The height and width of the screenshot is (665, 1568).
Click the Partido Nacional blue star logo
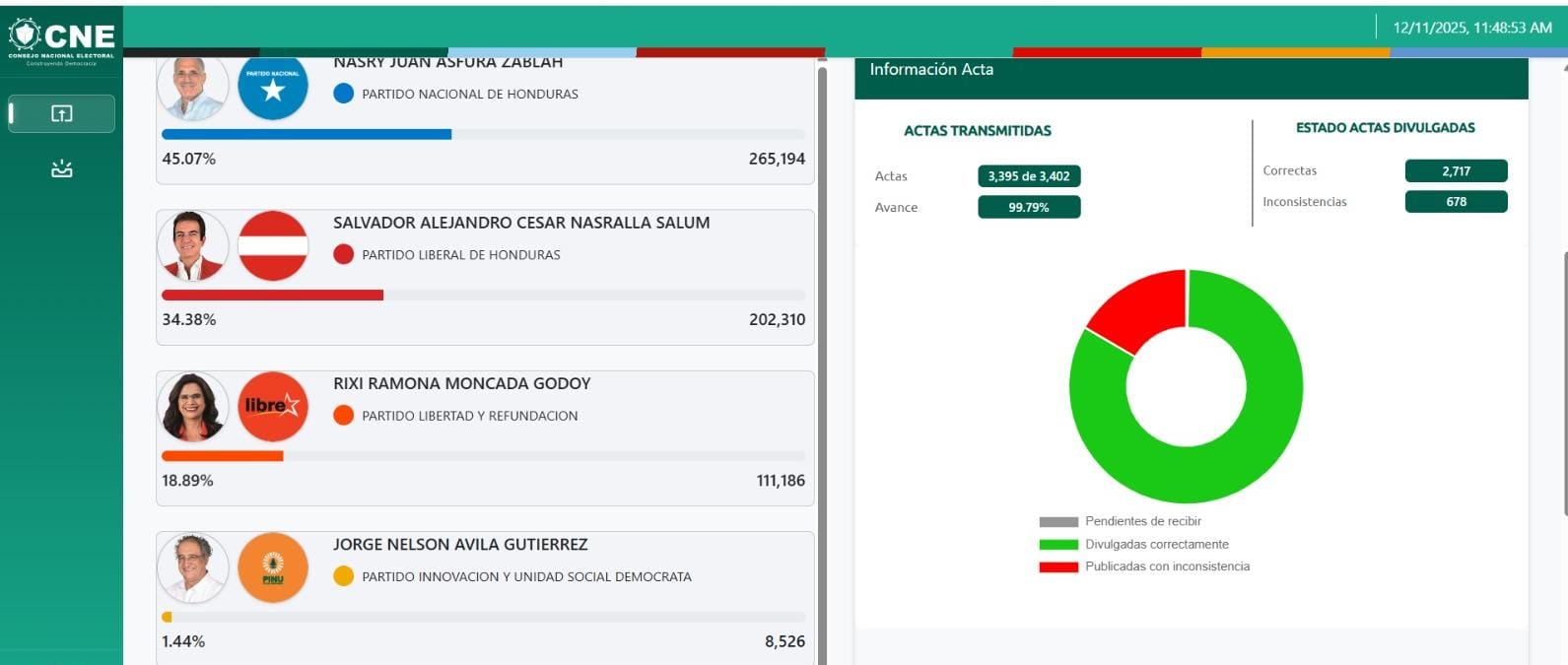click(273, 88)
